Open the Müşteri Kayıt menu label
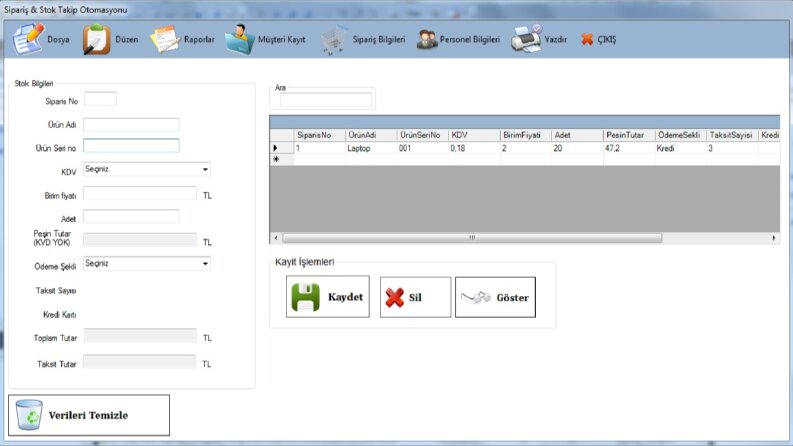Screen dimensions: 793x446 [x=282, y=39]
